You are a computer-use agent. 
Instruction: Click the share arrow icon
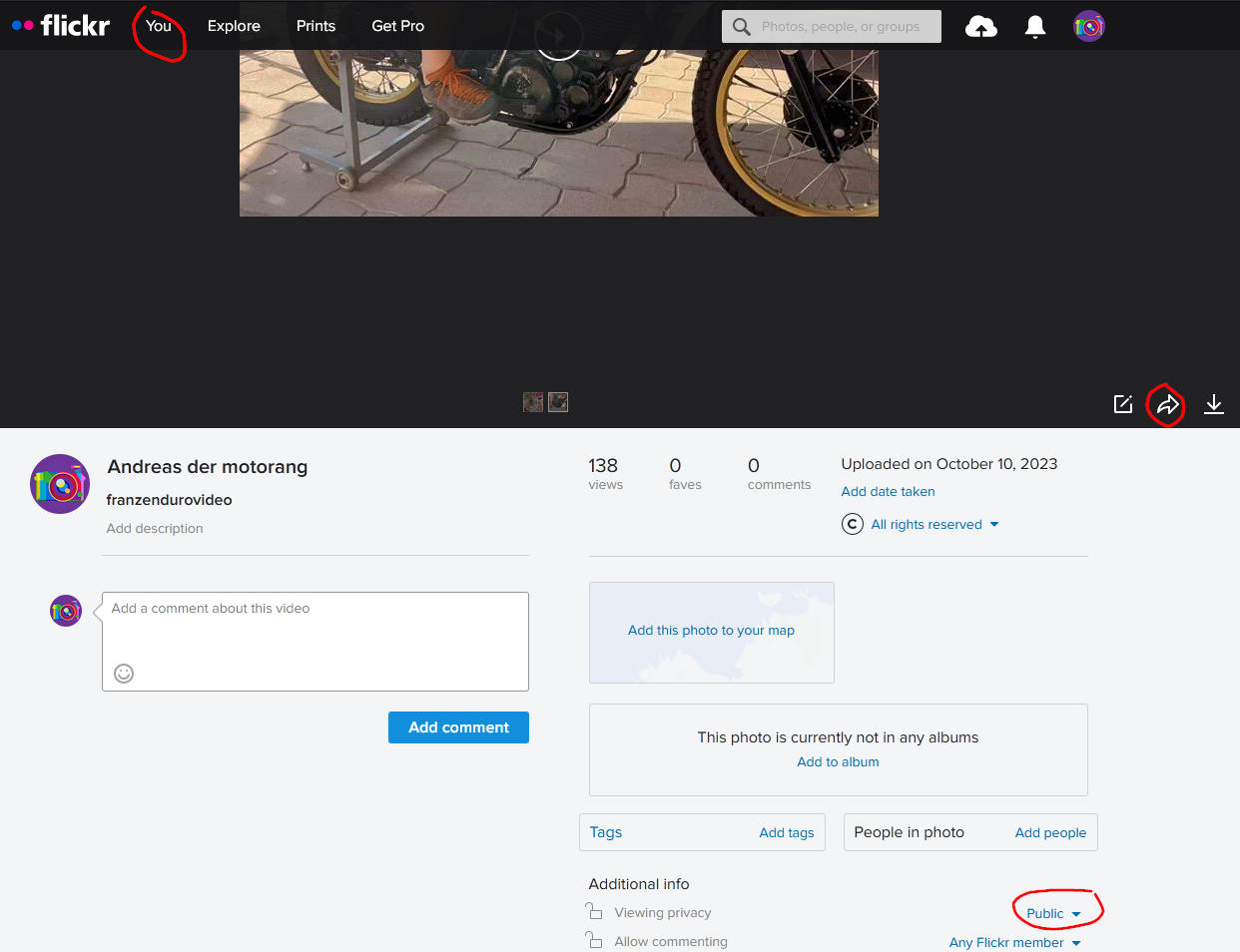pos(1167,404)
